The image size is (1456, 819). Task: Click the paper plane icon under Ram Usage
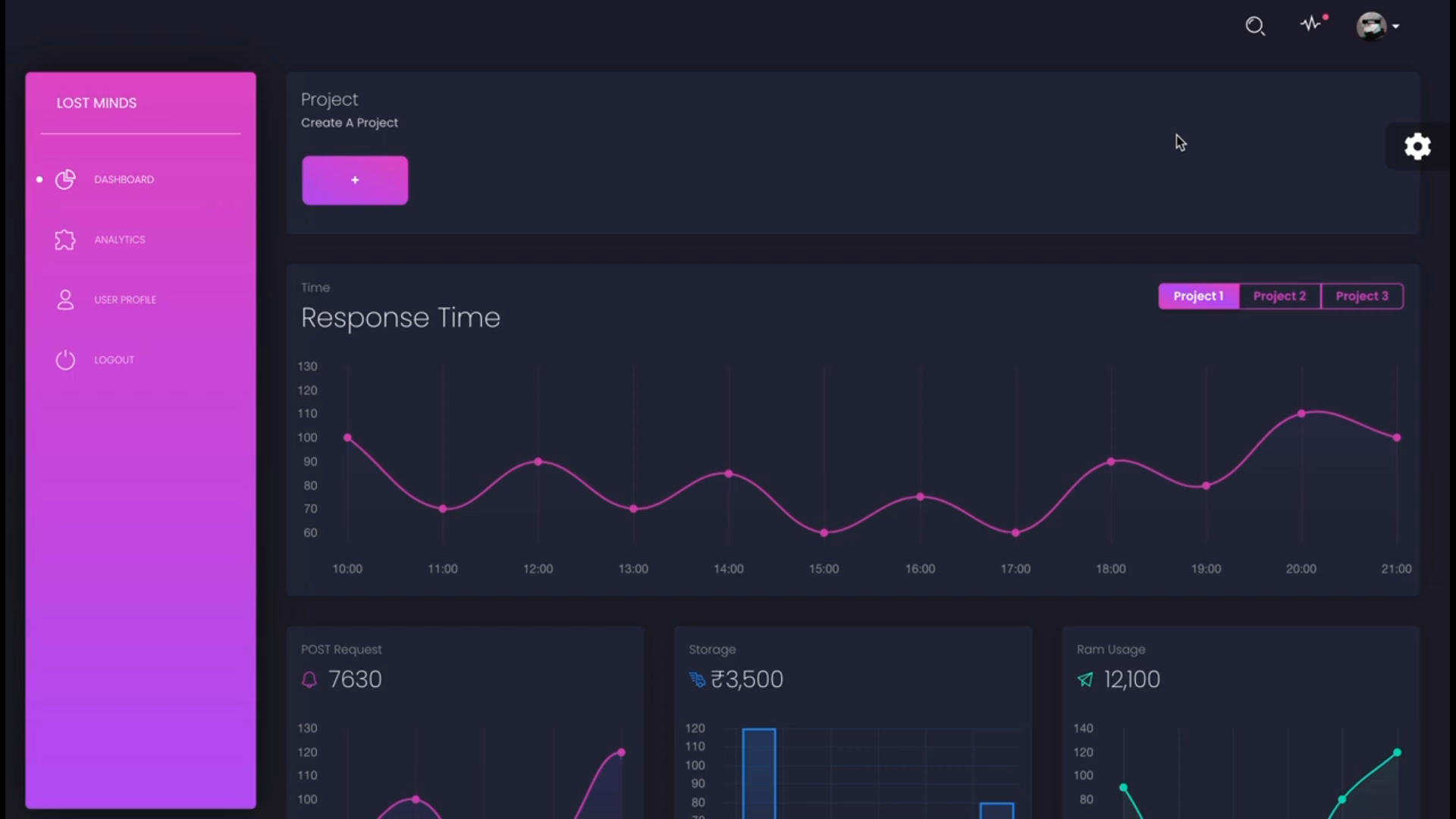tap(1085, 680)
